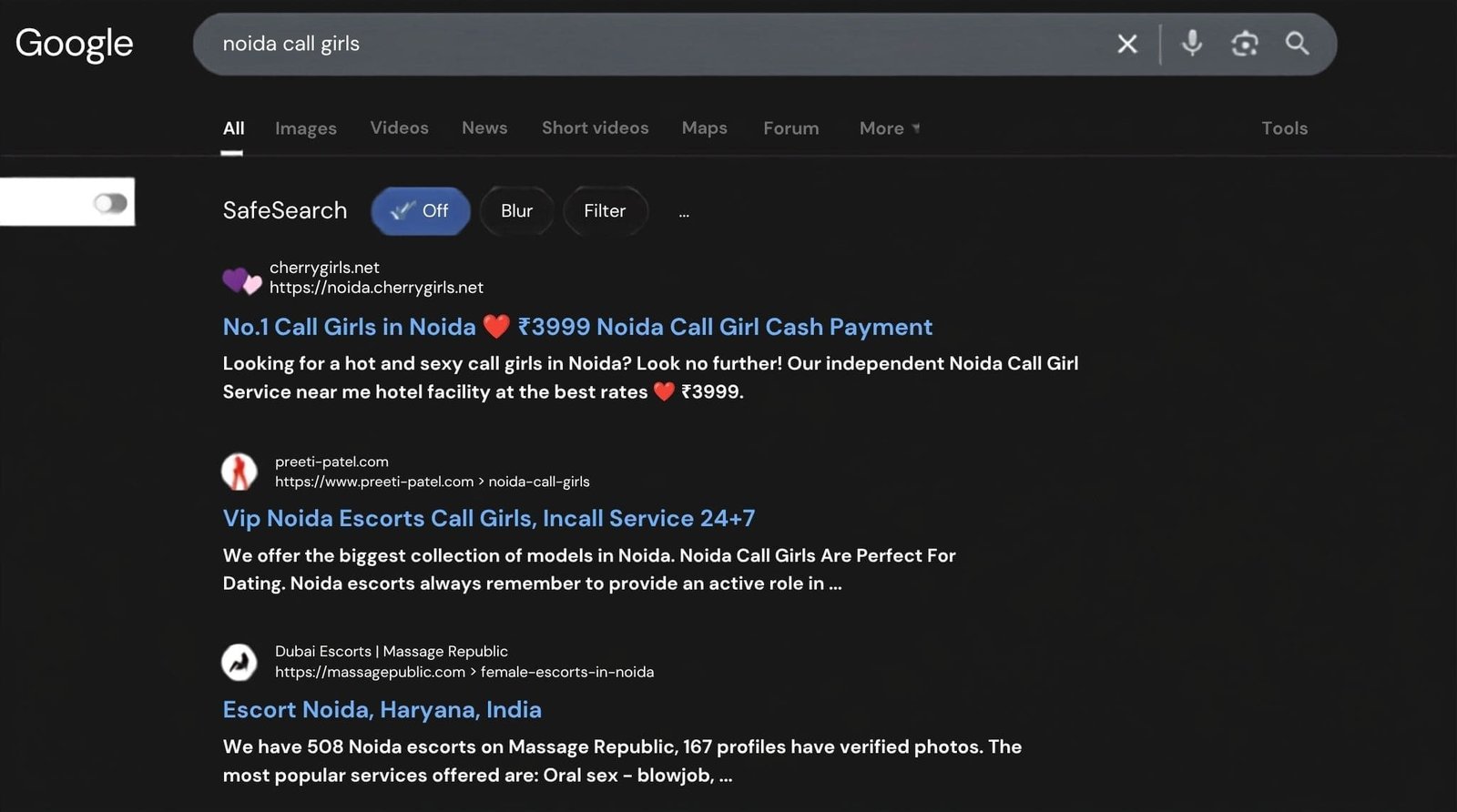Click the preeti-patel.com site name
The width and height of the screenshot is (1457, 812).
[331, 462]
